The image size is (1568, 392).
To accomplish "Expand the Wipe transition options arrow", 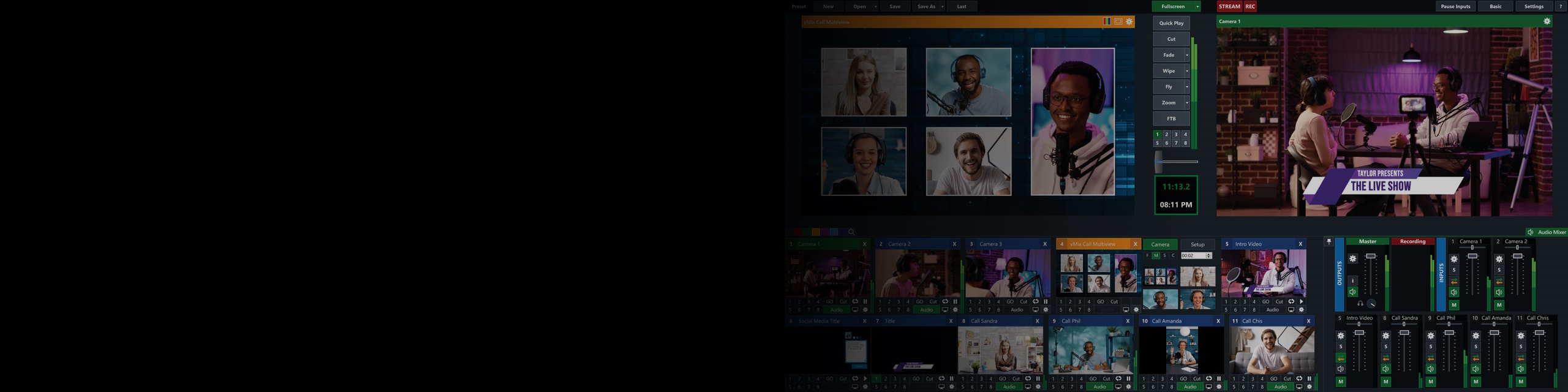I will 1186,71.
